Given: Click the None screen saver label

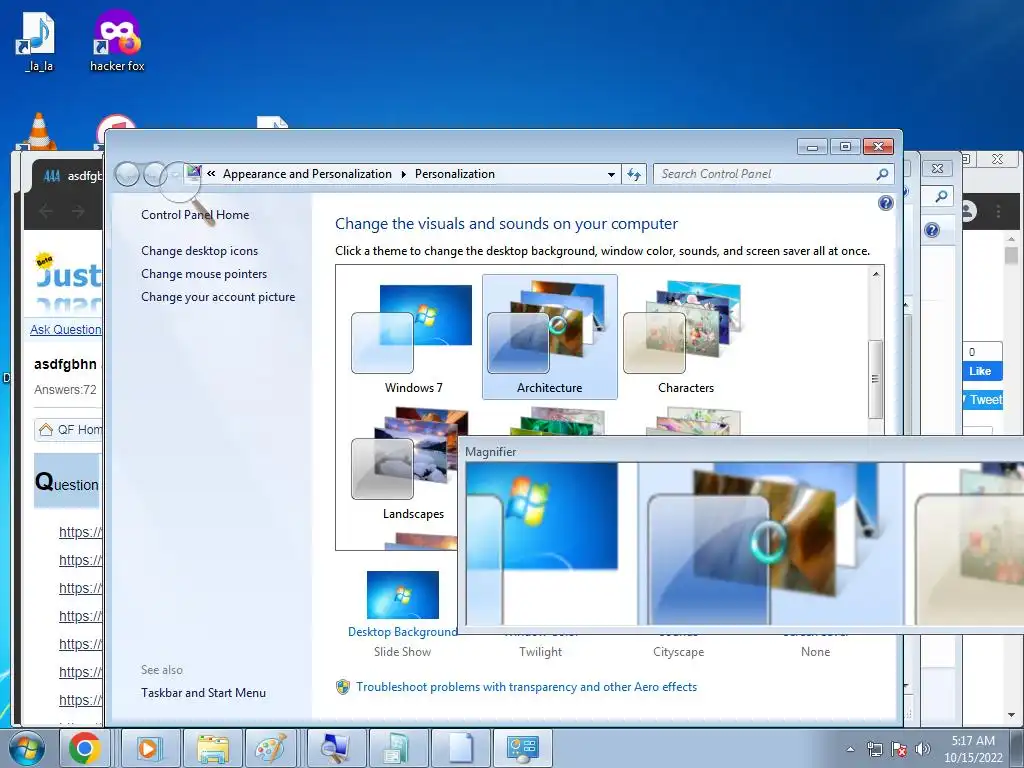Looking at the screenshot, I should [815, 652].
